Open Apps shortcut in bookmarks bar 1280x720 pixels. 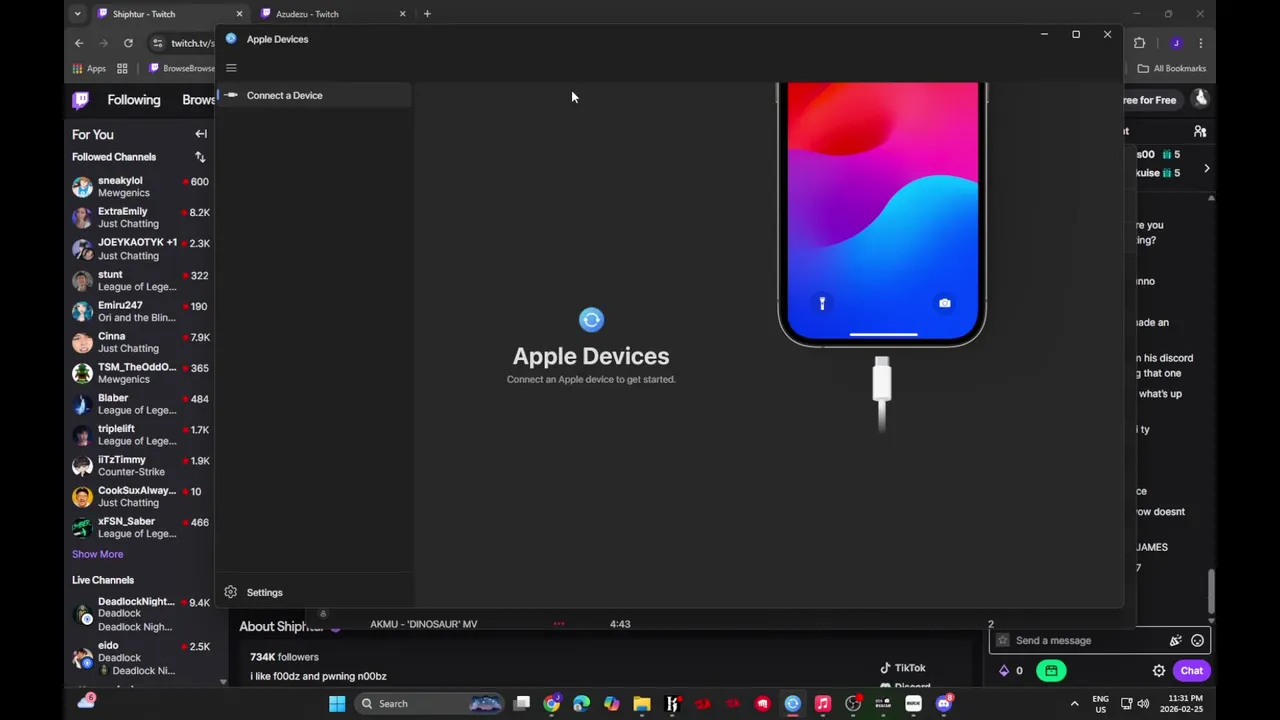(x=89, y=68)
